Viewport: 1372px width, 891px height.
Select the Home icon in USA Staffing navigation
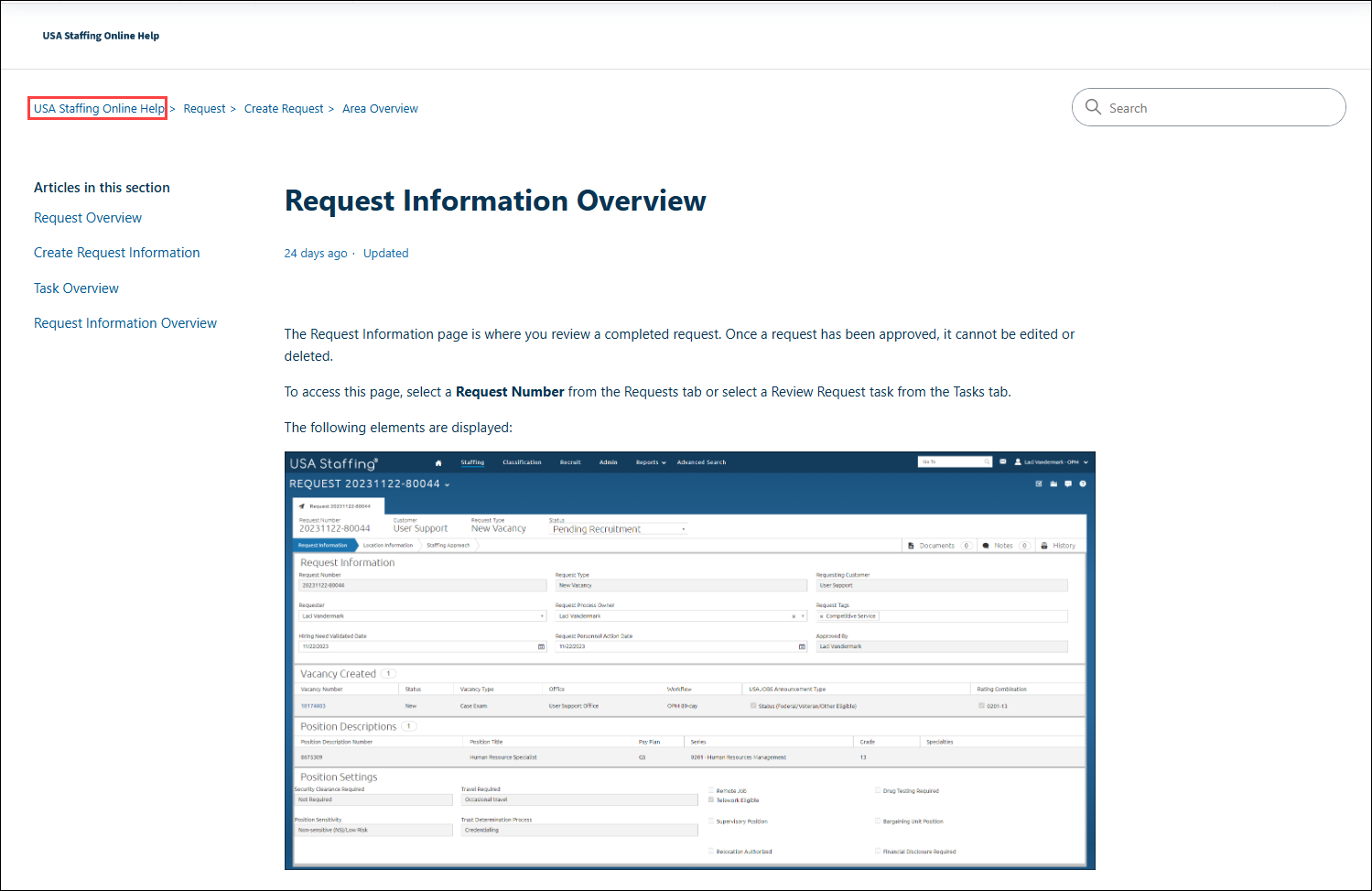coord(438,462)
